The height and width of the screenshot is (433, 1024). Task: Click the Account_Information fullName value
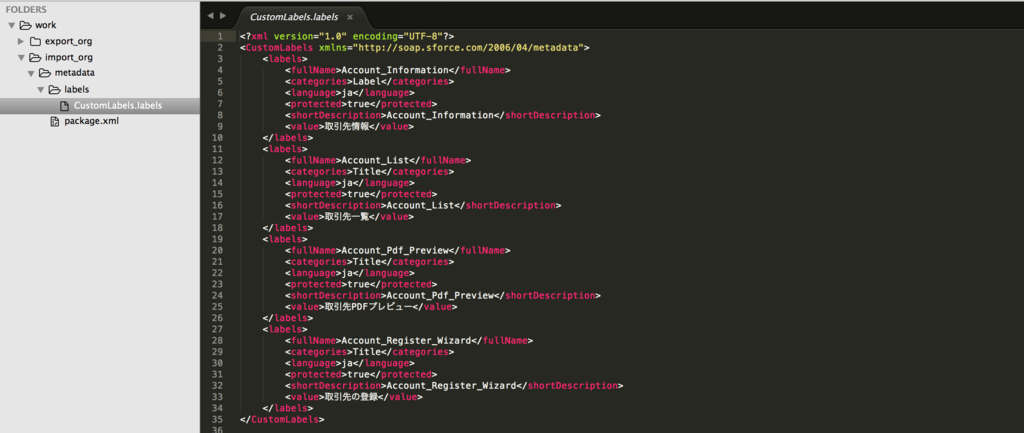[x=396, y=71]
